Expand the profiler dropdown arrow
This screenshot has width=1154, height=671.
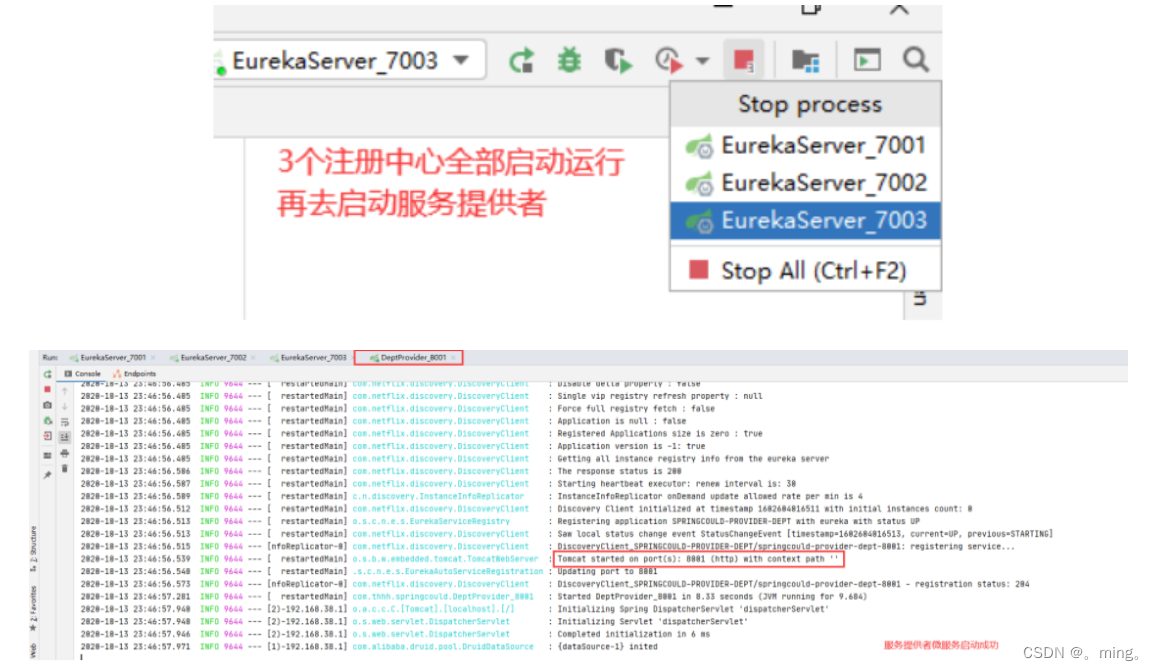(x=703, y=60)
